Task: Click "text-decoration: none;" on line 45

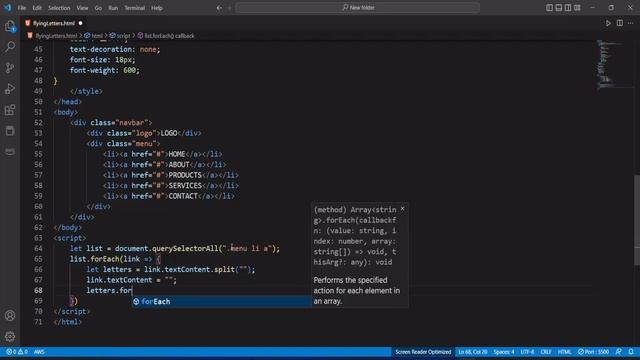Action: (x=115, y=49)
